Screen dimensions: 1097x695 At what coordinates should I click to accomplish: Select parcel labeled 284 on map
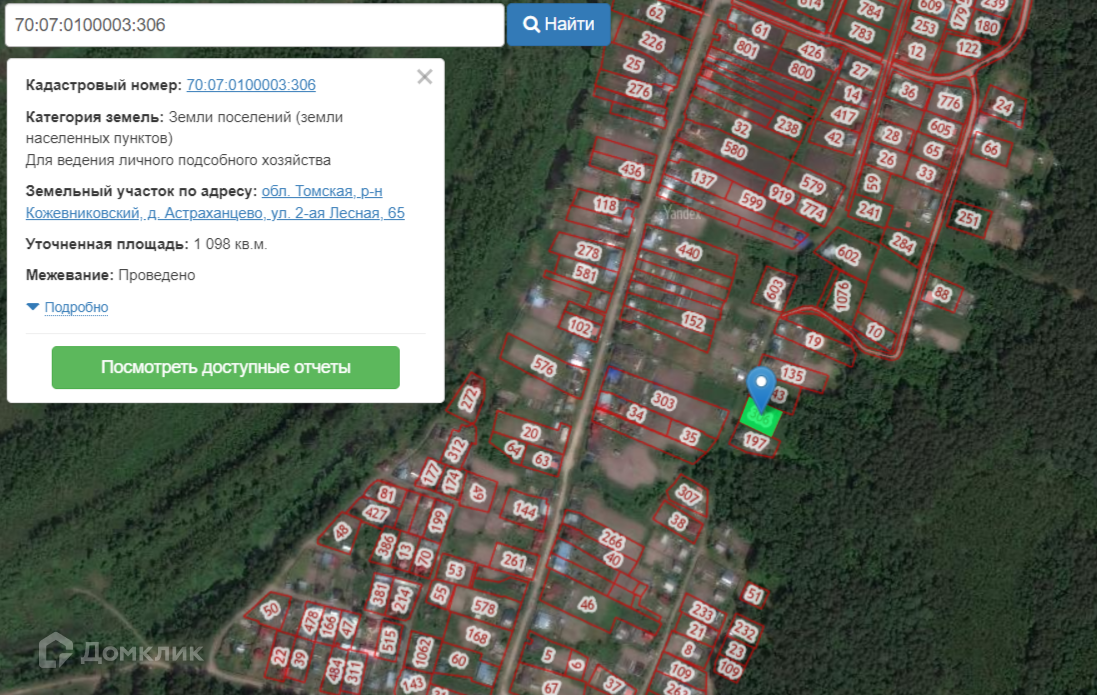pos(903,244)
